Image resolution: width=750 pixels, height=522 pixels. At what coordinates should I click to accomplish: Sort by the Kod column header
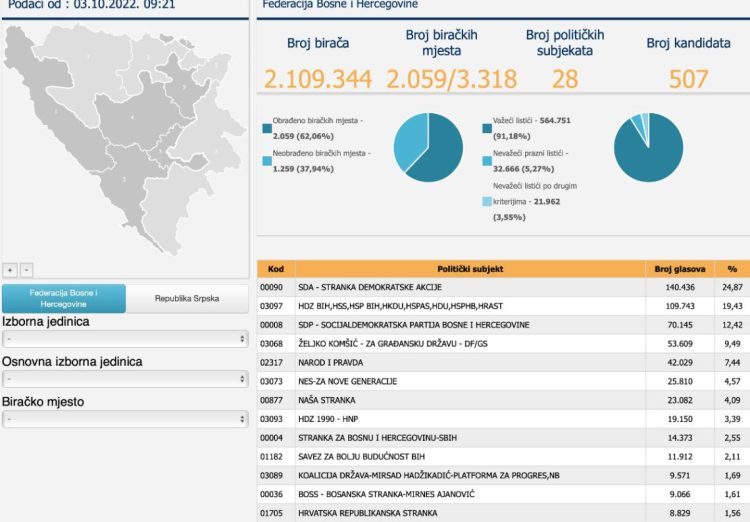coord(277,269)
